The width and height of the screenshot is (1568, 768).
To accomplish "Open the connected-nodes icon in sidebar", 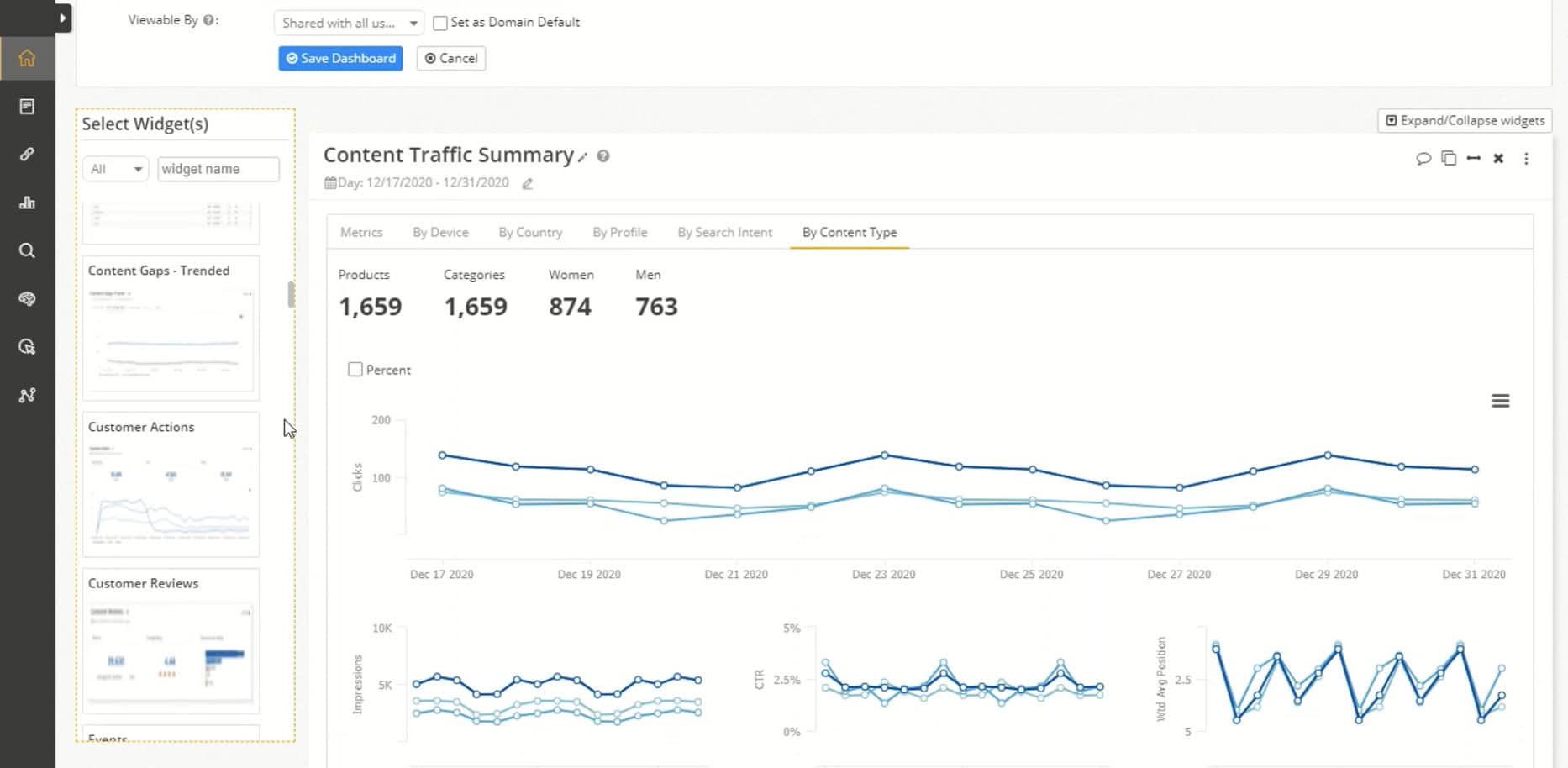I will tap(27, 395).
